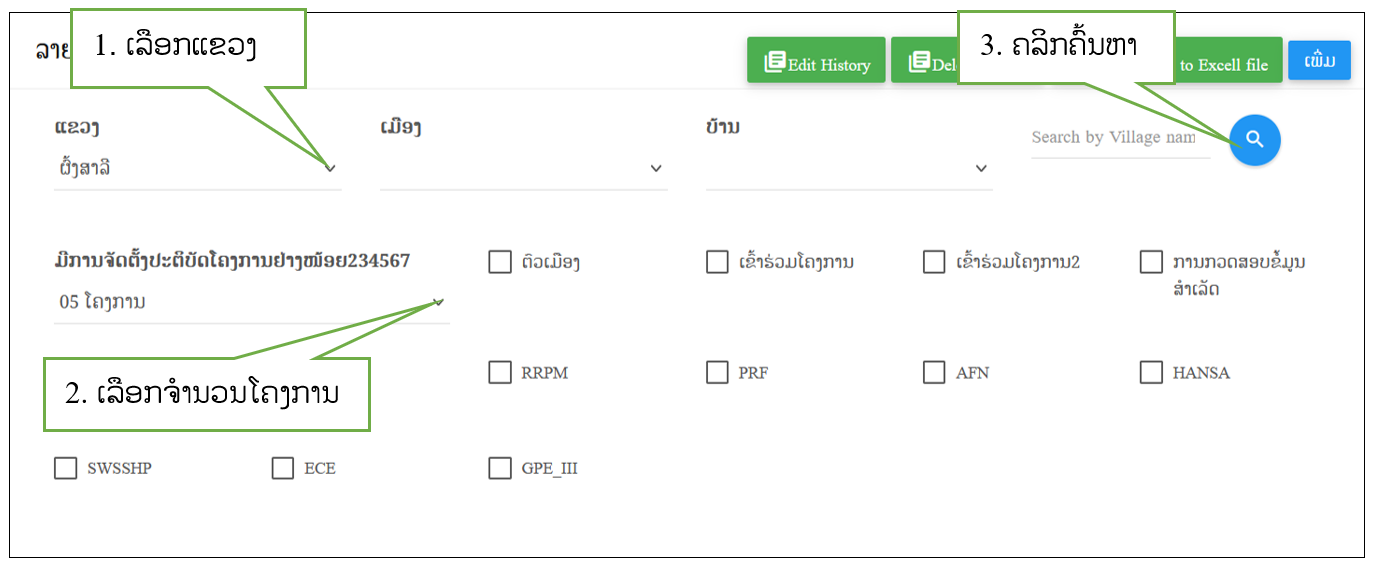This screenshot has width=1376, height=567.
Task: Open the ບ້ານ village dropdown
Action: (x=982, y=168)
